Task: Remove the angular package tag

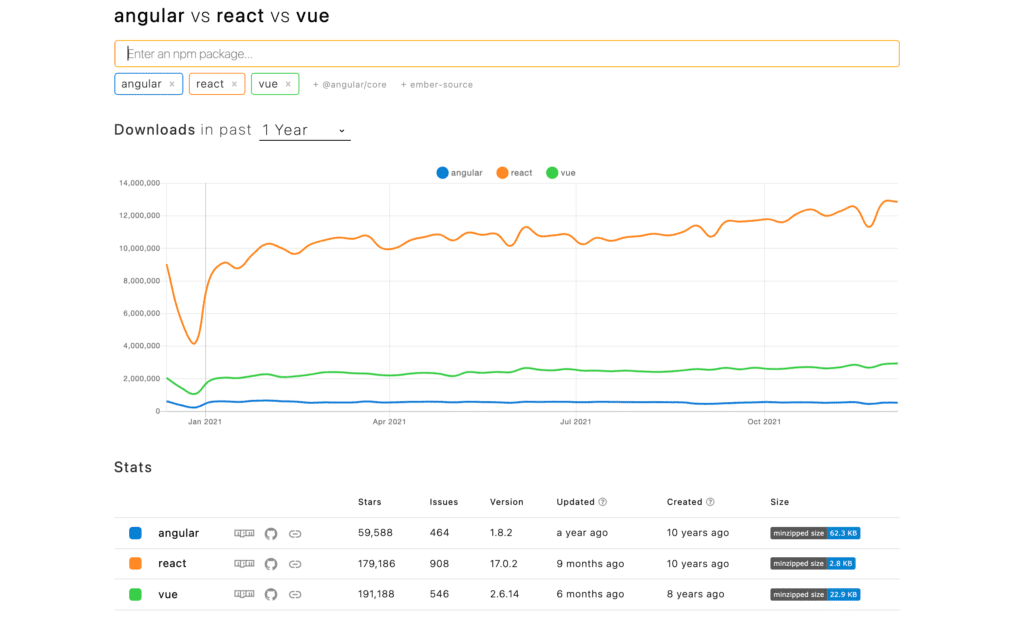Action: click(172, 84)
